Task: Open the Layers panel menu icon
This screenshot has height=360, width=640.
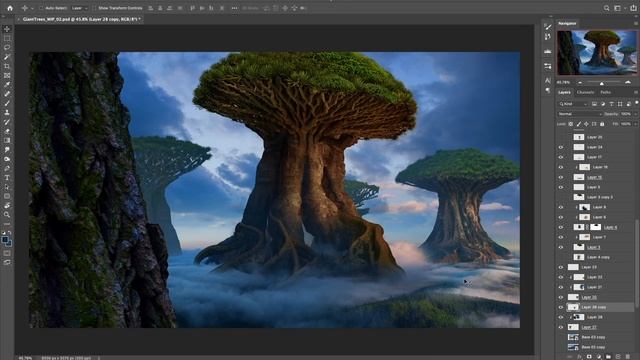Action: tap(636, 93)
